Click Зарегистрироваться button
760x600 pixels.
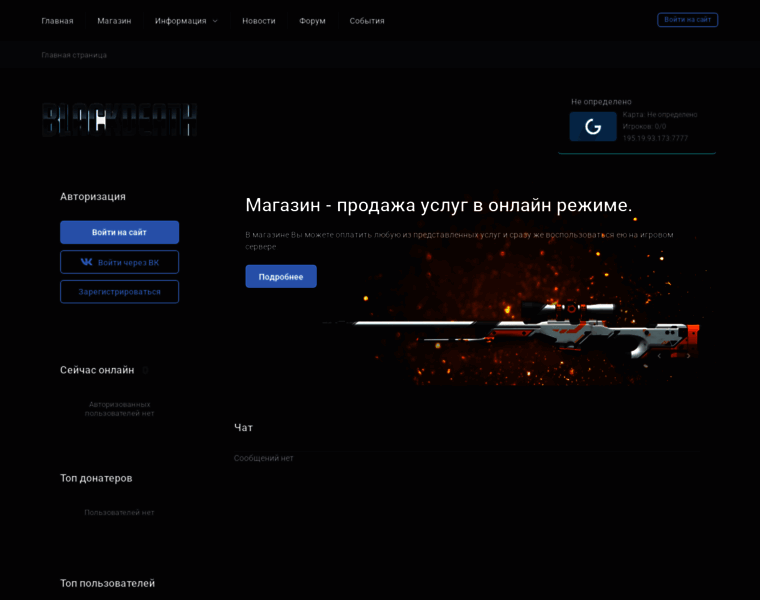point(119,292)
